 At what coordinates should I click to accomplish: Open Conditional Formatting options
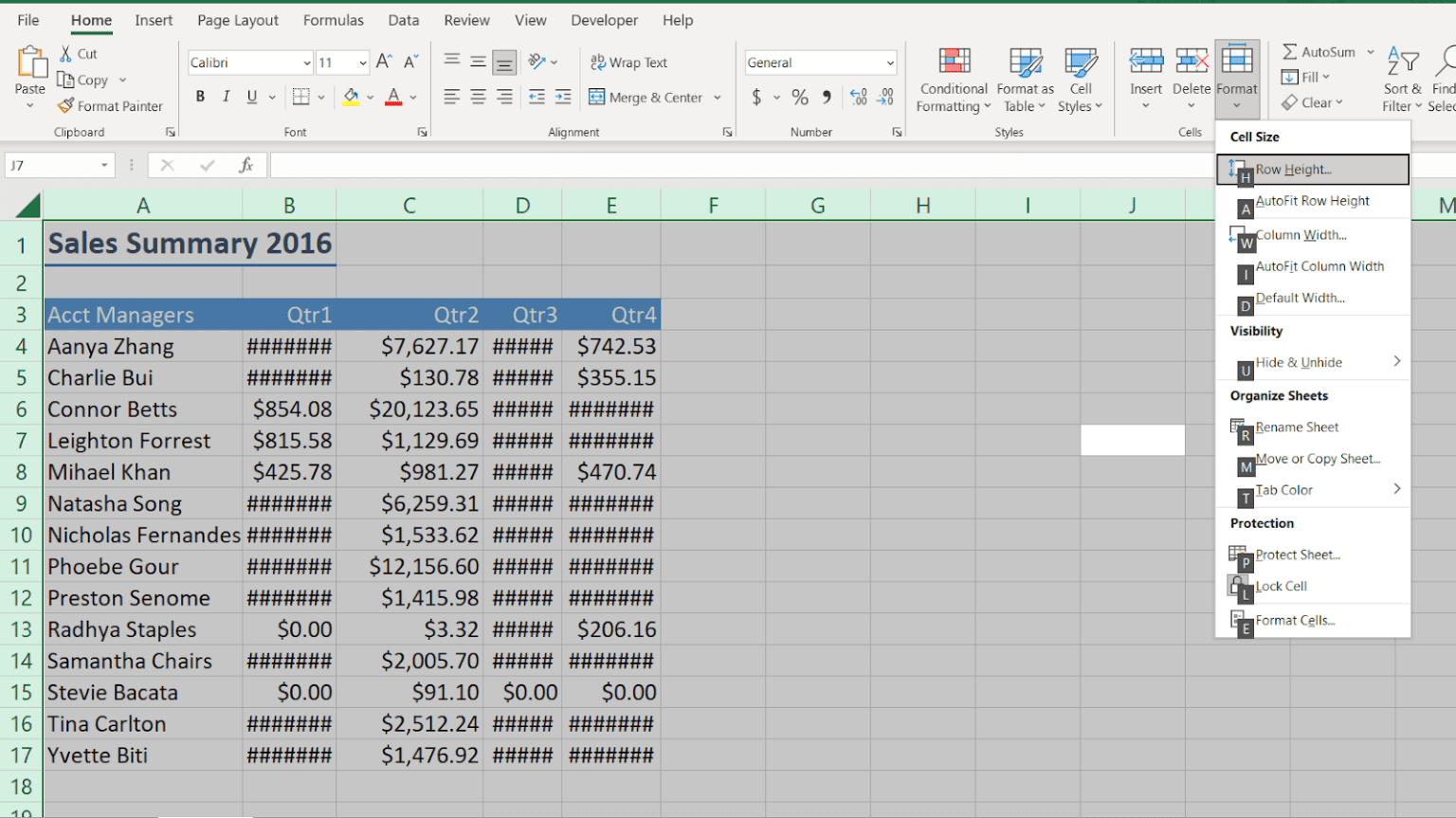[x=953, y=79]
